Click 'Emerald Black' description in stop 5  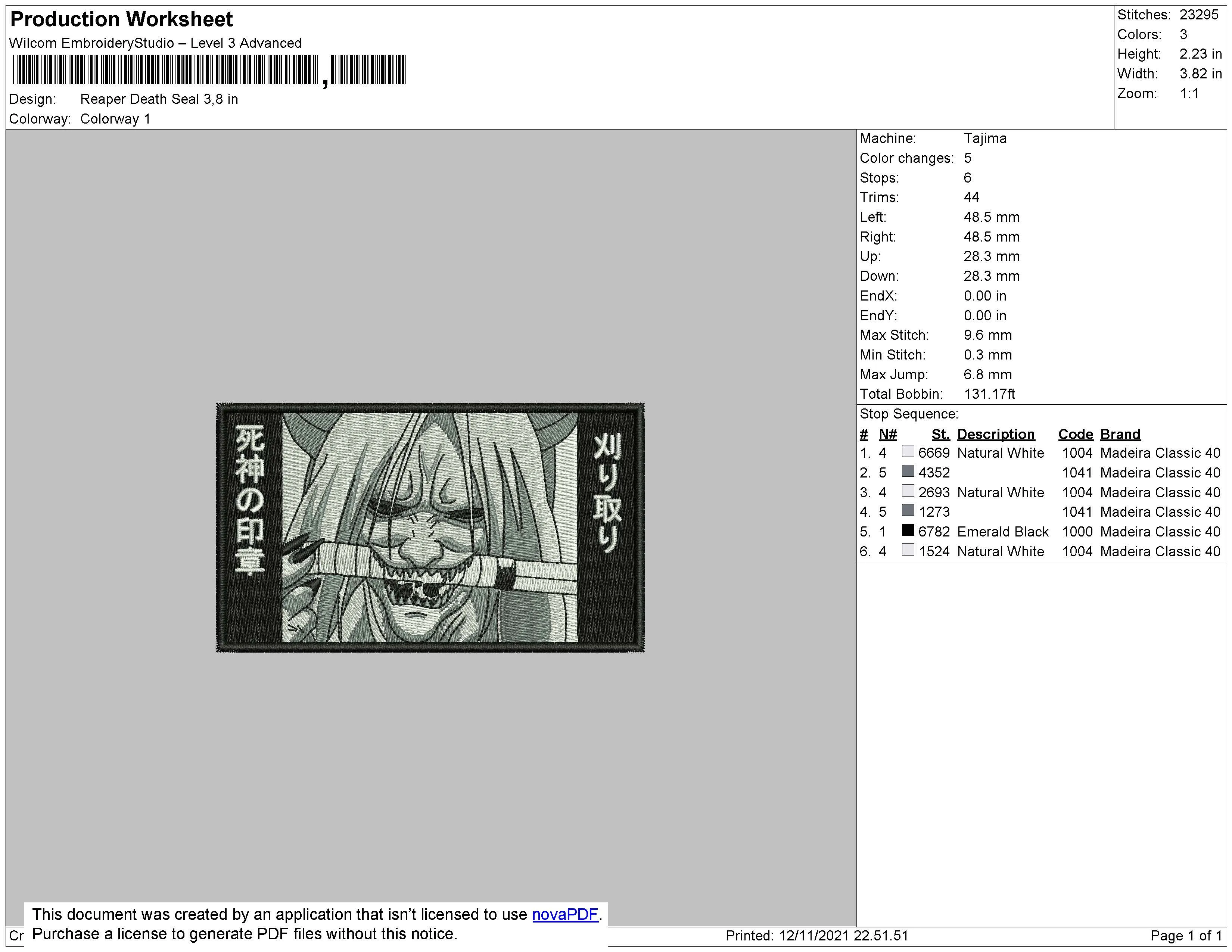tap(1003, 532)
